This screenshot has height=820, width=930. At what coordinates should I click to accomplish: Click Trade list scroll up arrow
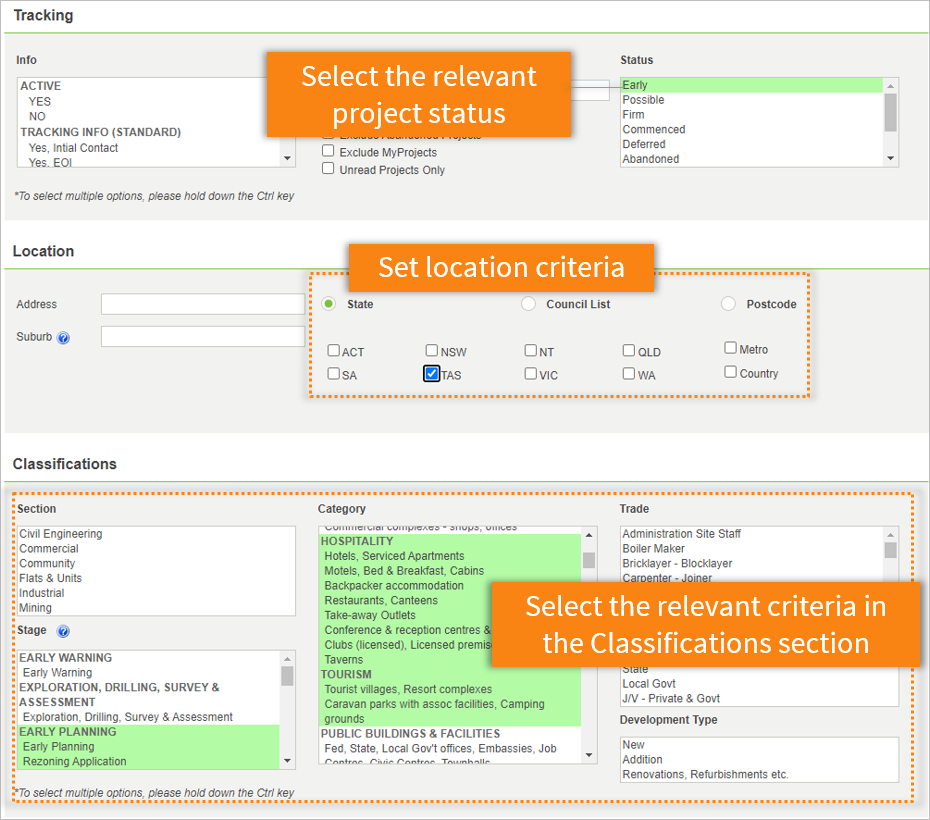click(890, 535)
